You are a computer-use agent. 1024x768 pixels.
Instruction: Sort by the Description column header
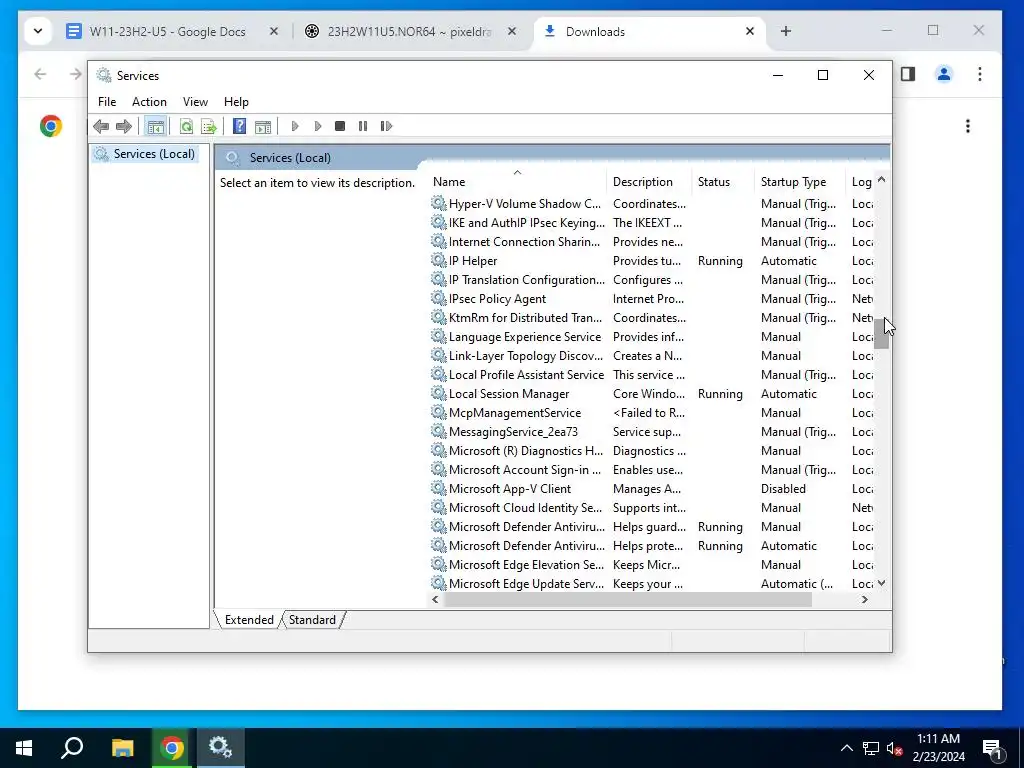point(649,182)
